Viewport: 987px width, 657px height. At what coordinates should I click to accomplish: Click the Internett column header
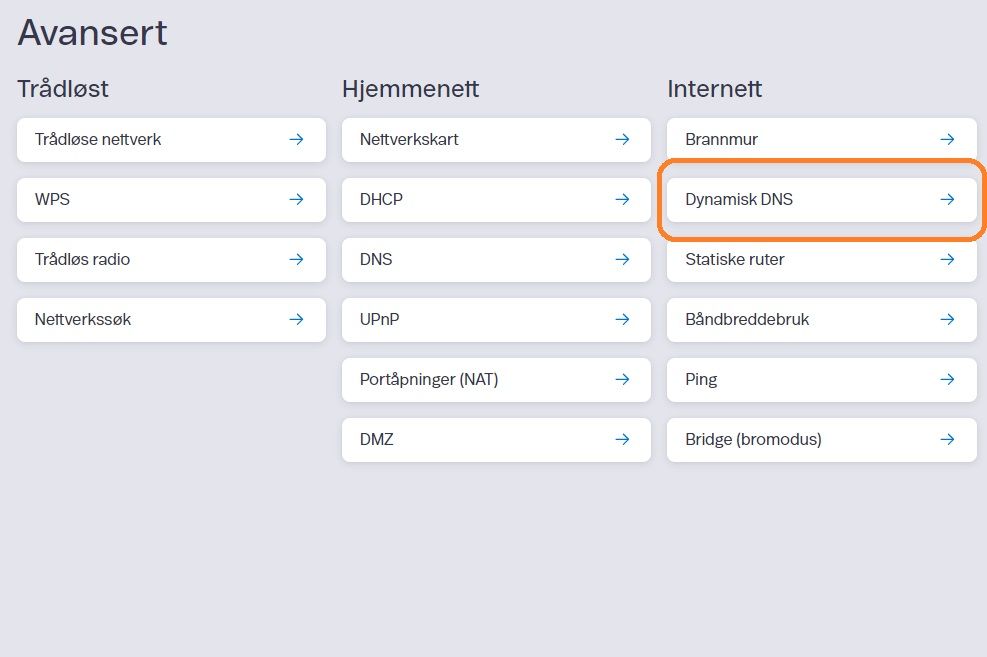coord(714,89)
